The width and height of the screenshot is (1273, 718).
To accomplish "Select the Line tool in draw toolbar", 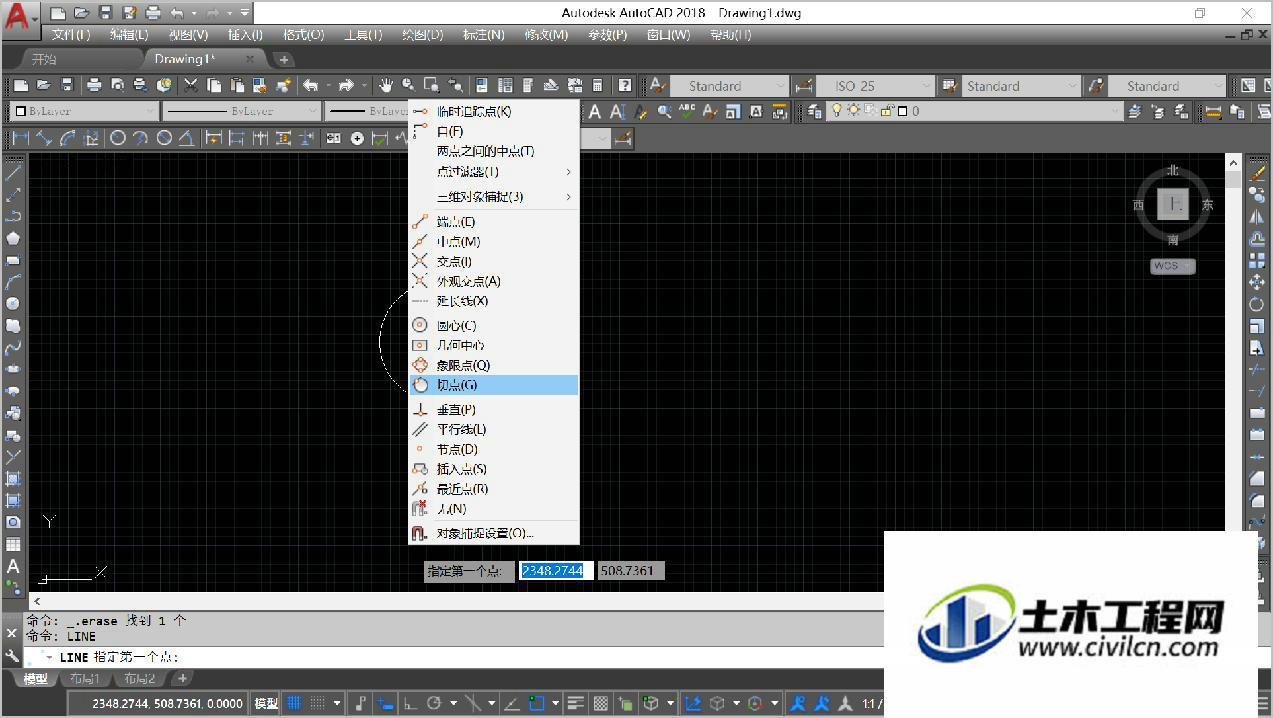I will [x=13, y=172].
